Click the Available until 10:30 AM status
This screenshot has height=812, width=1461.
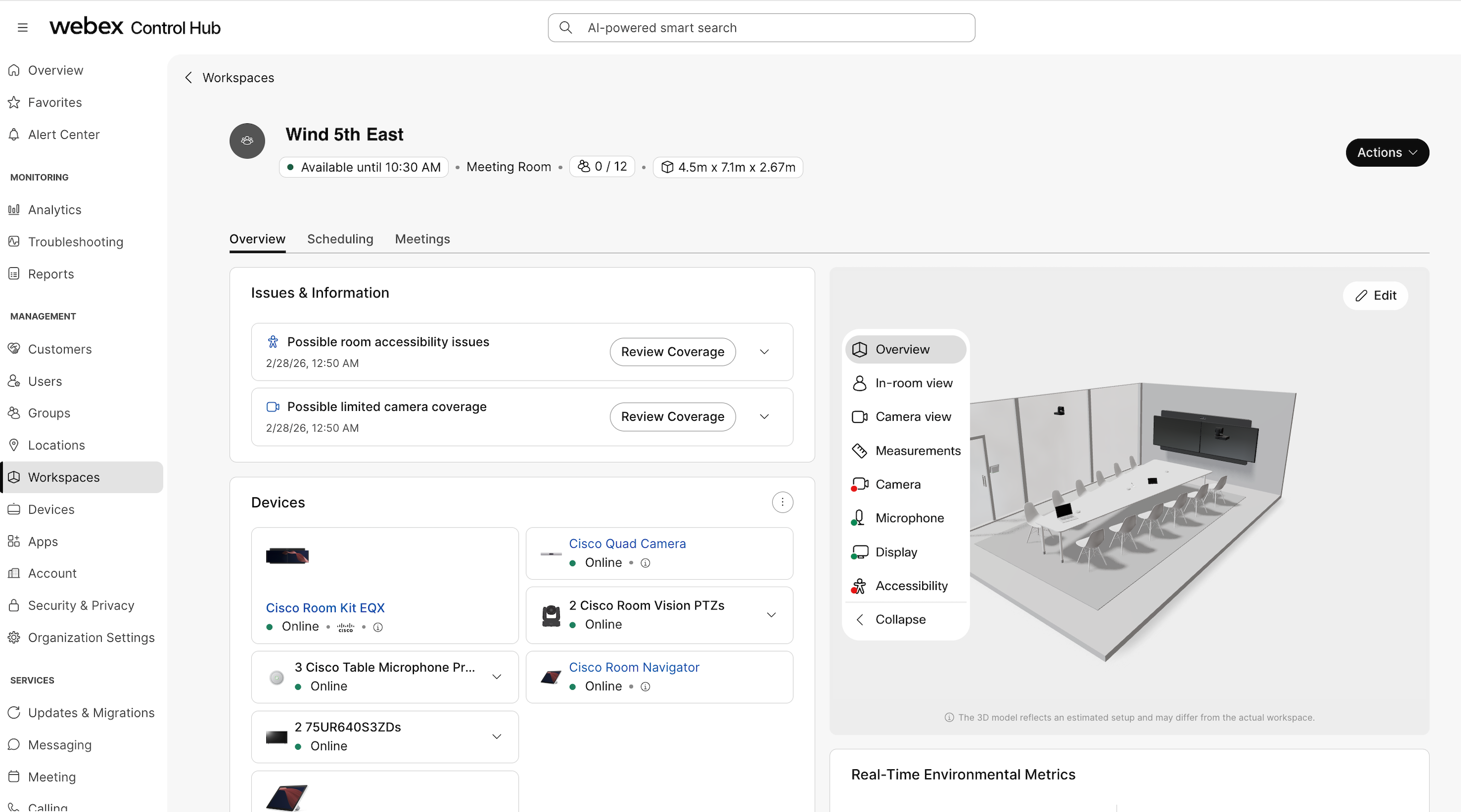click(364, 167)
